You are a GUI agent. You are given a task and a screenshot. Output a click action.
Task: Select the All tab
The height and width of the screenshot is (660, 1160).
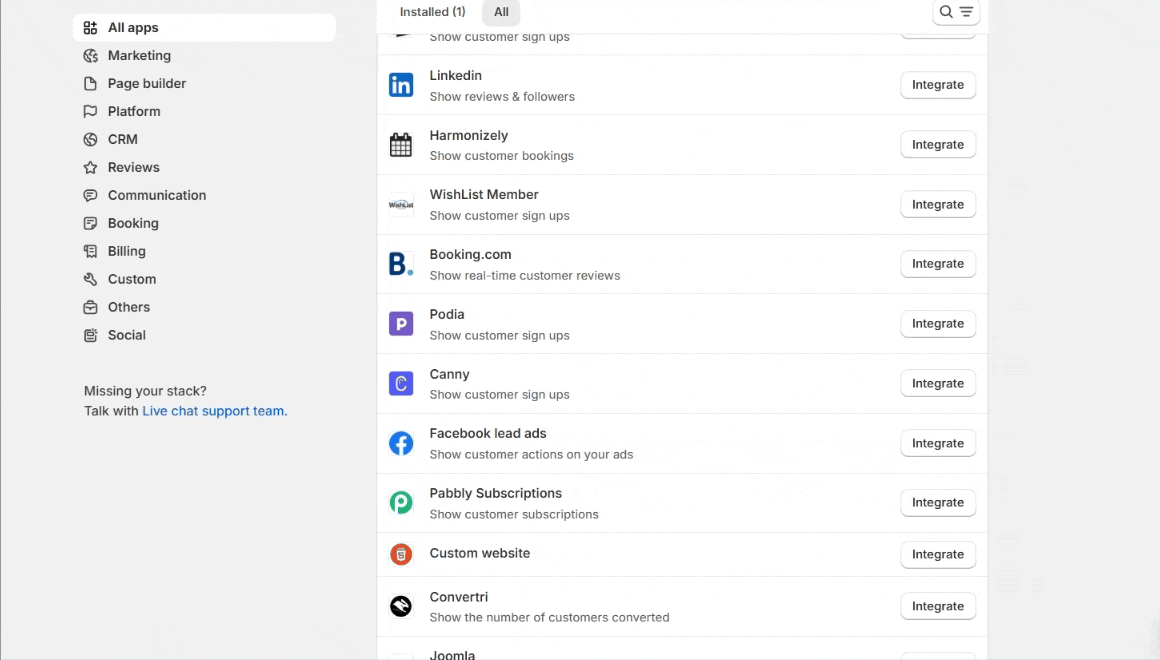[x=501, y=12]
